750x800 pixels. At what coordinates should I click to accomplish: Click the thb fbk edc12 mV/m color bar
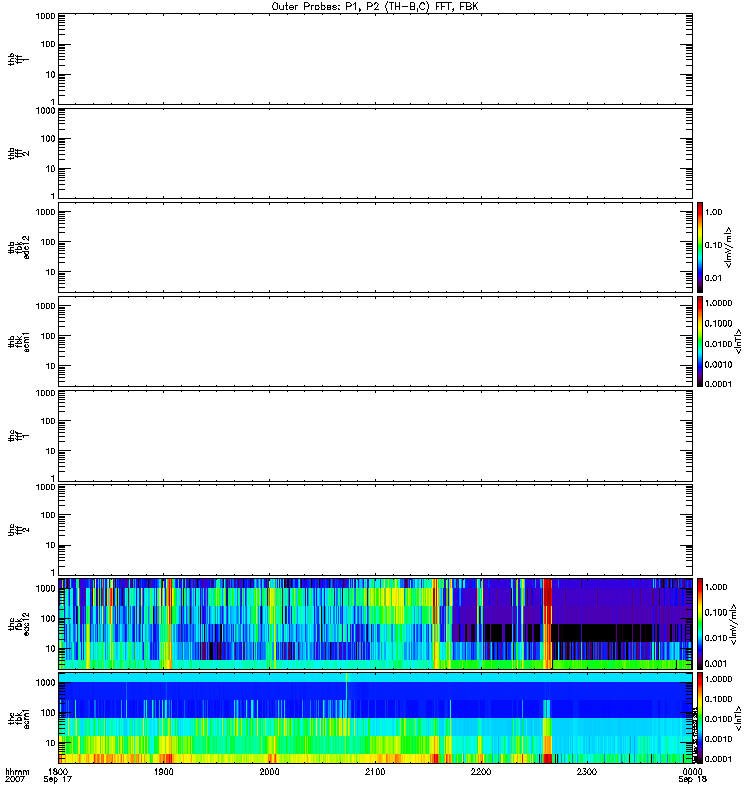pos(700,247)
